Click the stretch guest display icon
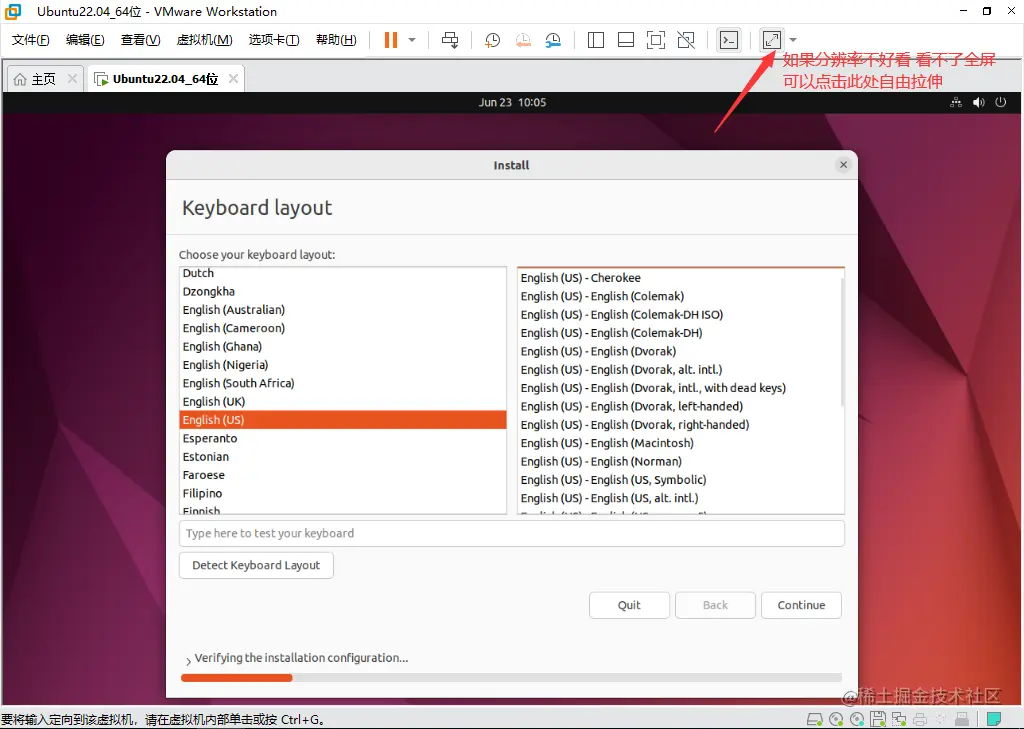The height and width of the screenshot is (729, 1024). pyautogui.click(x=771, y=40)
